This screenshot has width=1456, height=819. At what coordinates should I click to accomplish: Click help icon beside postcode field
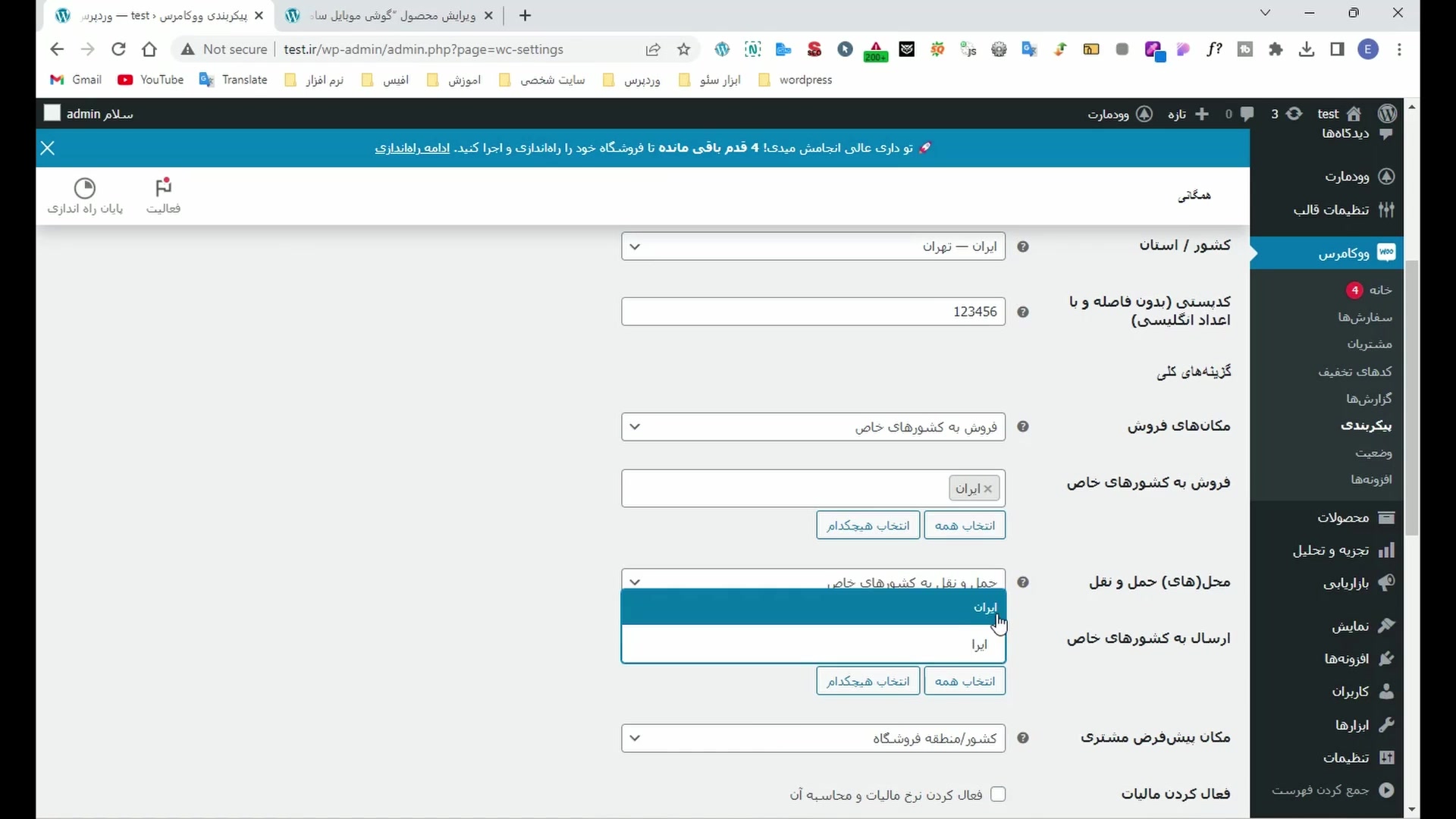(1023, 312)
